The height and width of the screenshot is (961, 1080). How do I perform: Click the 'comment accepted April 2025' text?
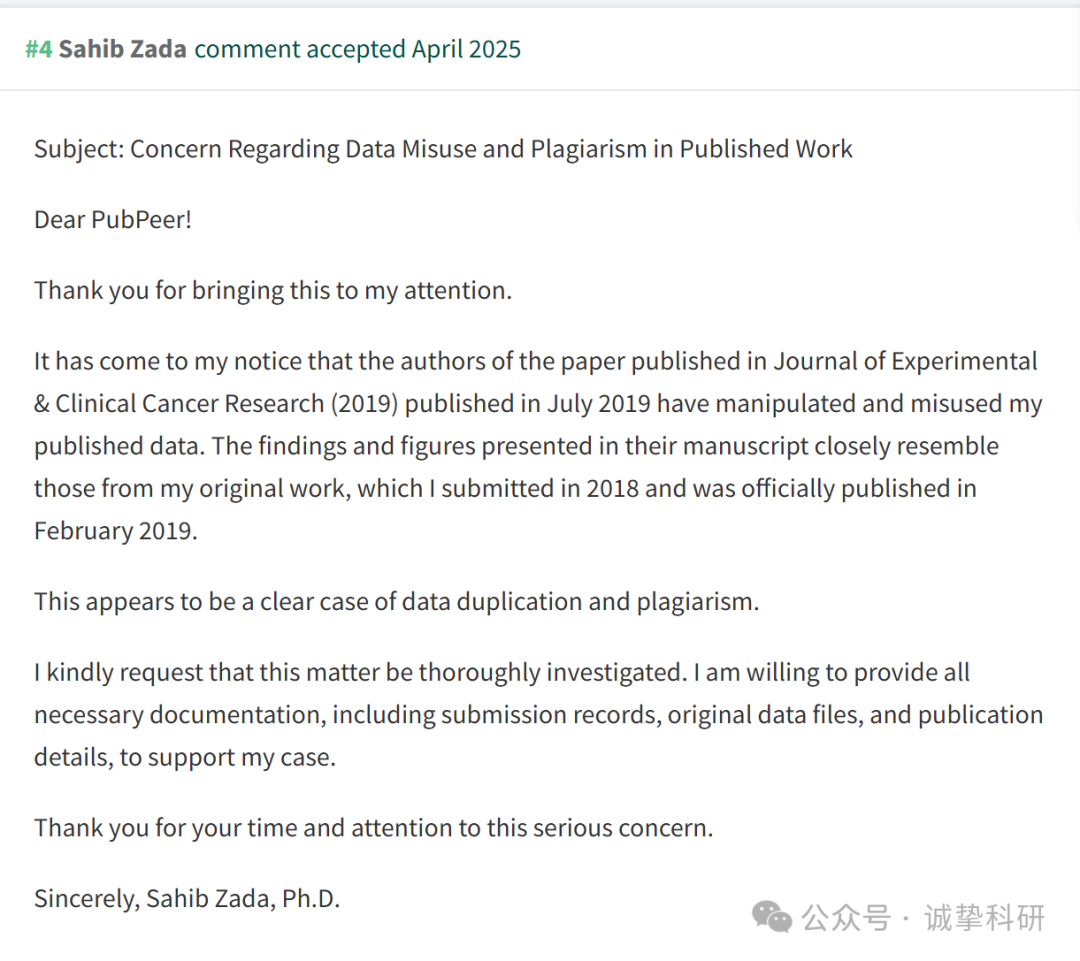pyautogui.click(x=357, y=50)
